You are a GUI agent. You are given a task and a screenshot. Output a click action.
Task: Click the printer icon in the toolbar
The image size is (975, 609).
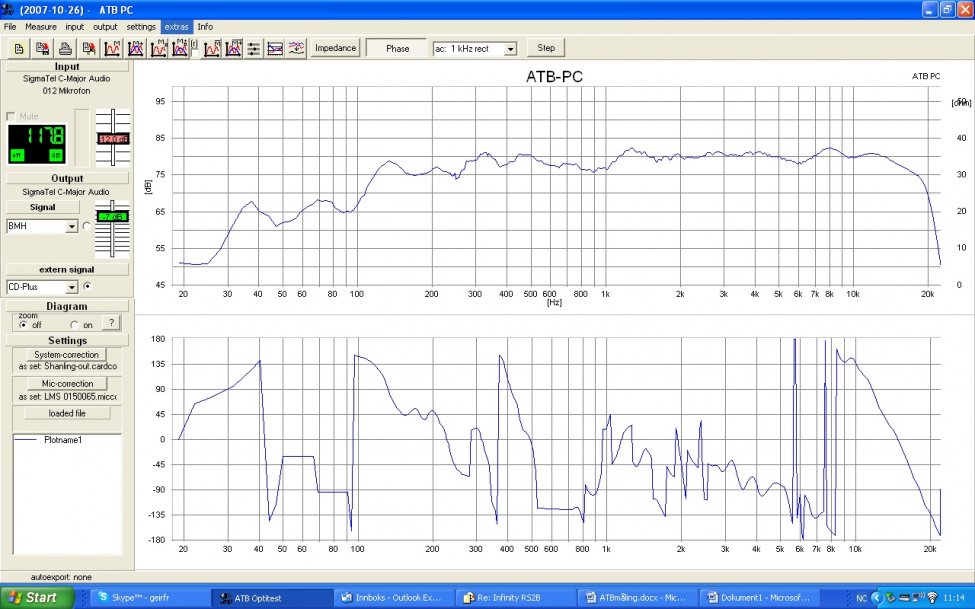coord(66,48)
